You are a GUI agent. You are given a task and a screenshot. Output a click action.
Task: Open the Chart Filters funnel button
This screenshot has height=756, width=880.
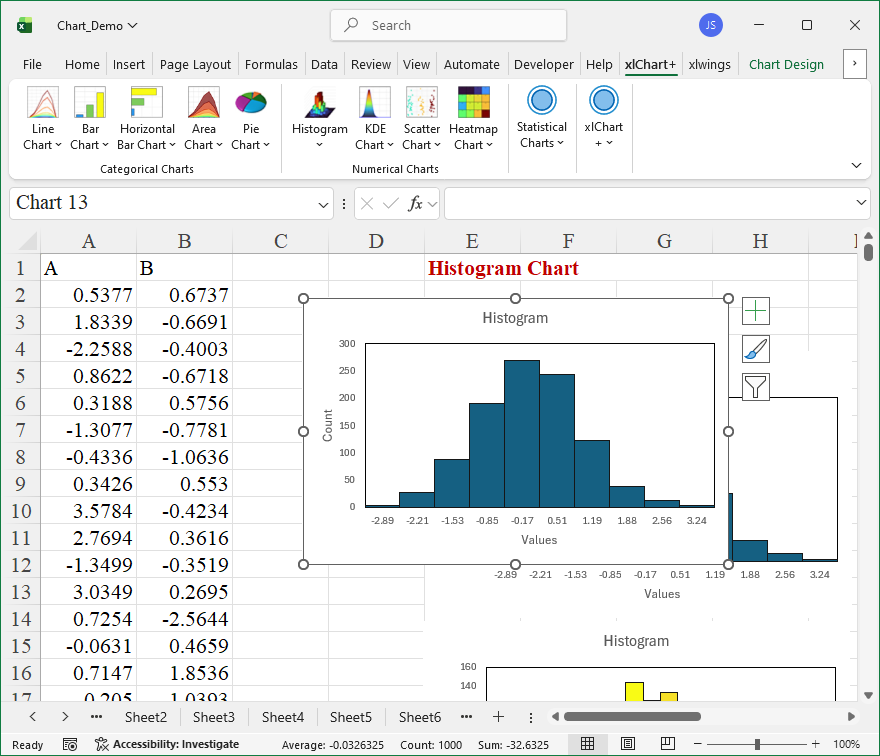pyautogui.click(x=756, y=386)
